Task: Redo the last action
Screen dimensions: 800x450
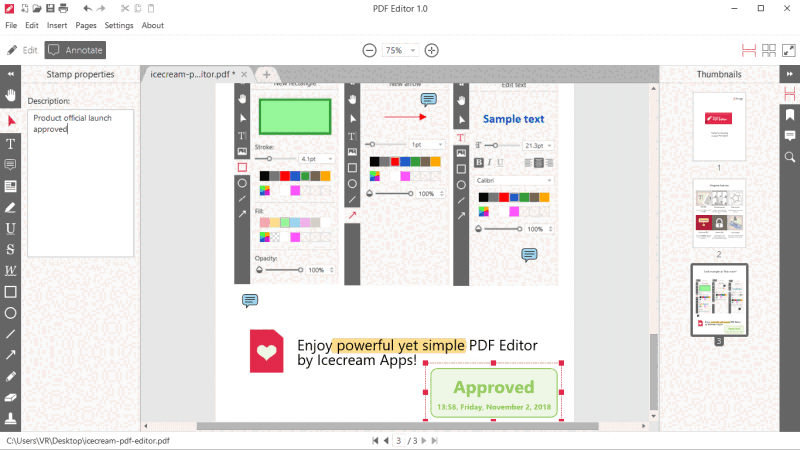Action: pos(101,8)
